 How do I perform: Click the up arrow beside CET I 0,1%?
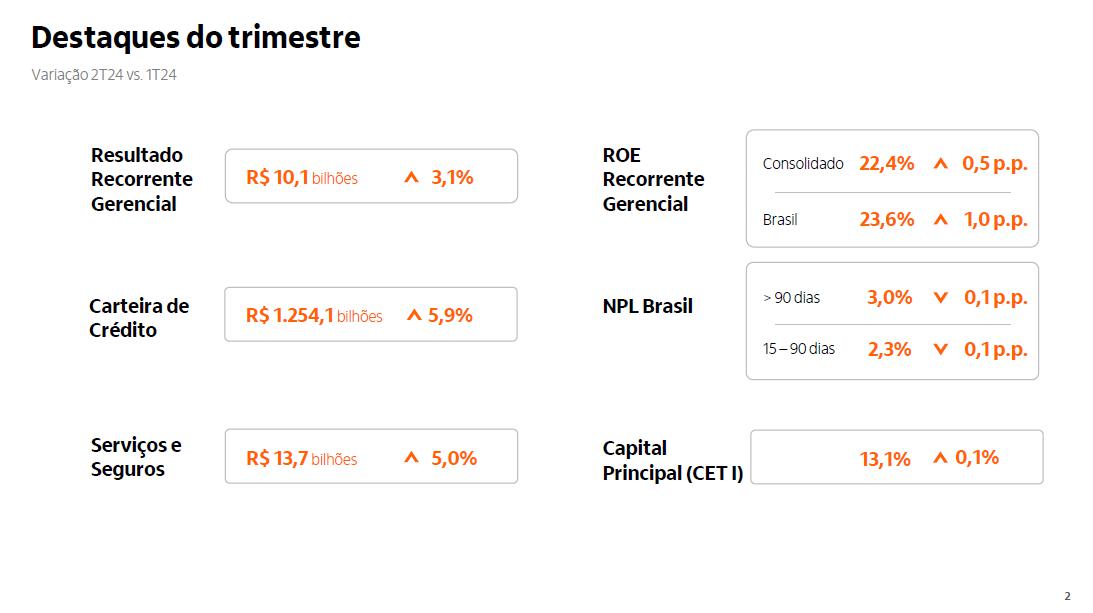tap(939, 458)
